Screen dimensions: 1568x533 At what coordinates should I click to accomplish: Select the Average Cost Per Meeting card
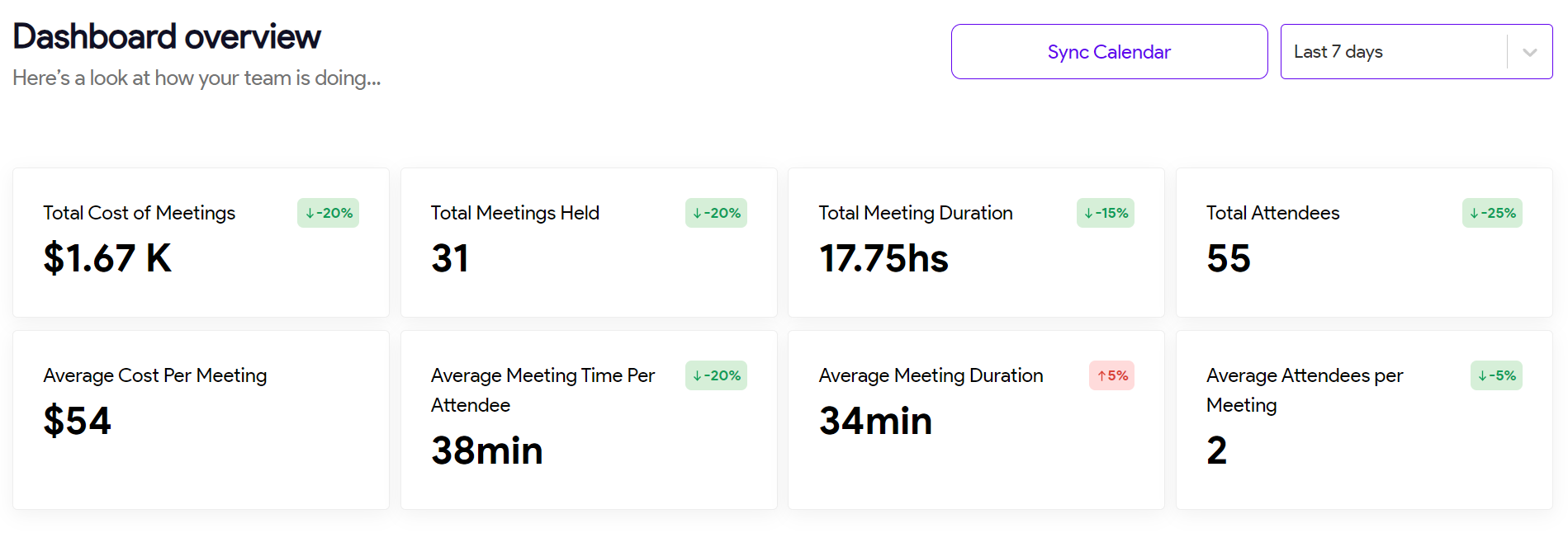pyautogui.click(x=200, y=419)
